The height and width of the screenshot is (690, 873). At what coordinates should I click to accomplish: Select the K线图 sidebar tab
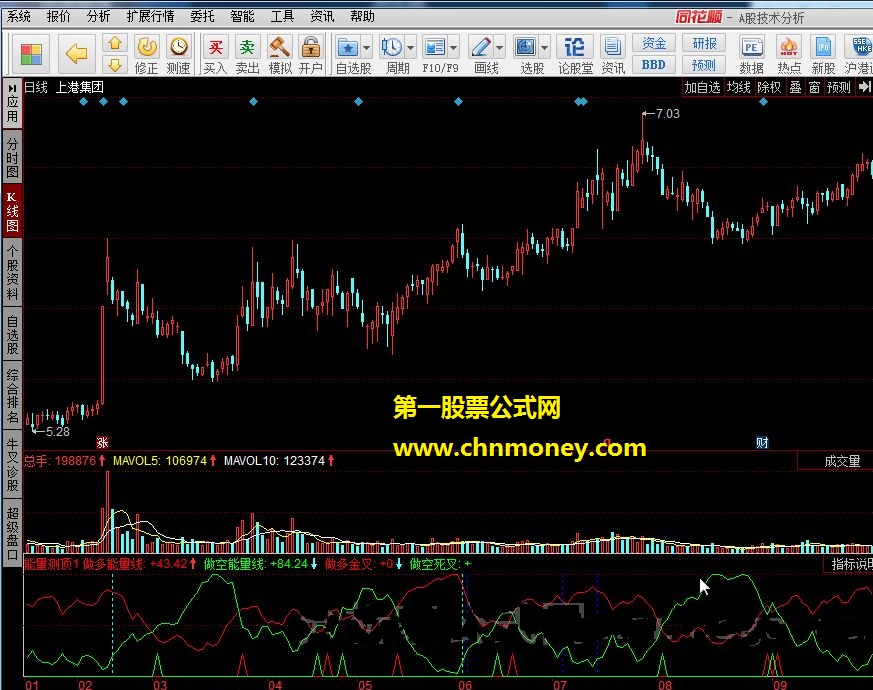tap(12, 212)
